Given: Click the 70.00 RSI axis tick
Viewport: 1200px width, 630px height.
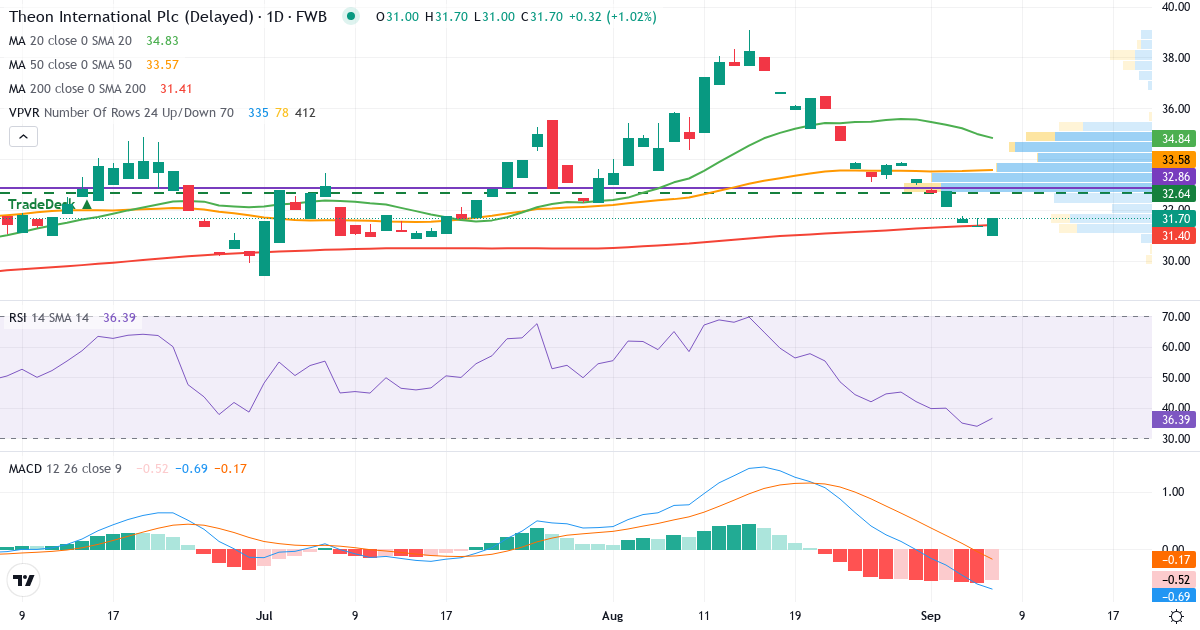Looking at the screenshot, I should [1176, 317].
